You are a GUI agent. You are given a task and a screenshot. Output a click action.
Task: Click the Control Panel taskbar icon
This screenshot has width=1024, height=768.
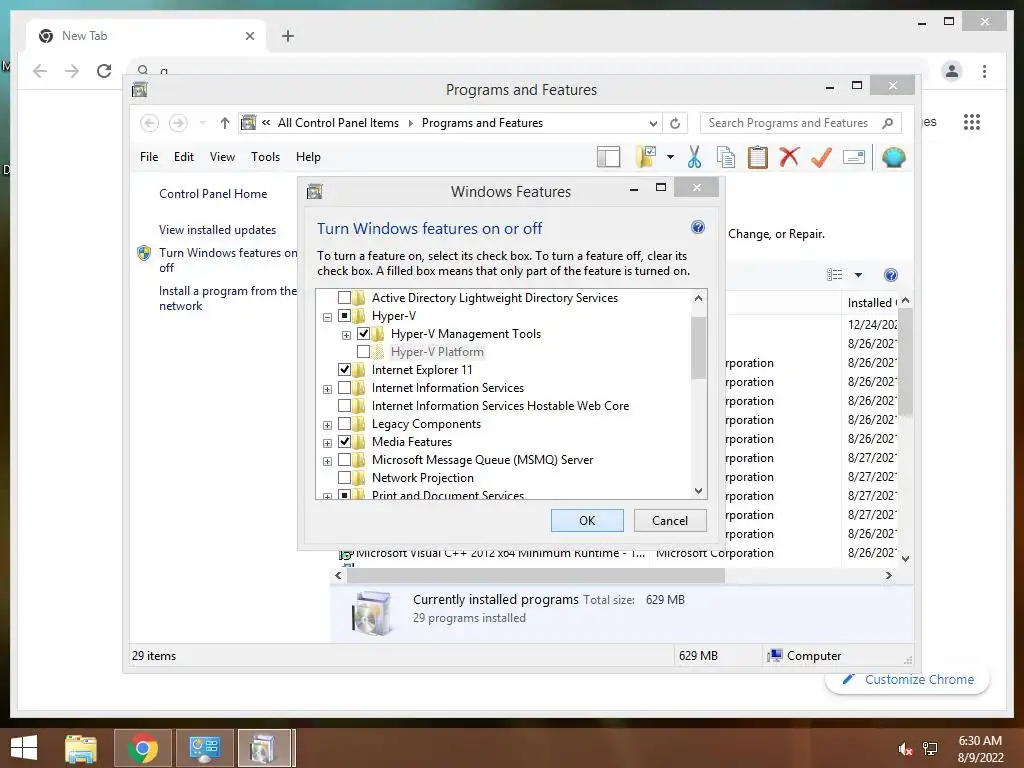pos(204,748)
